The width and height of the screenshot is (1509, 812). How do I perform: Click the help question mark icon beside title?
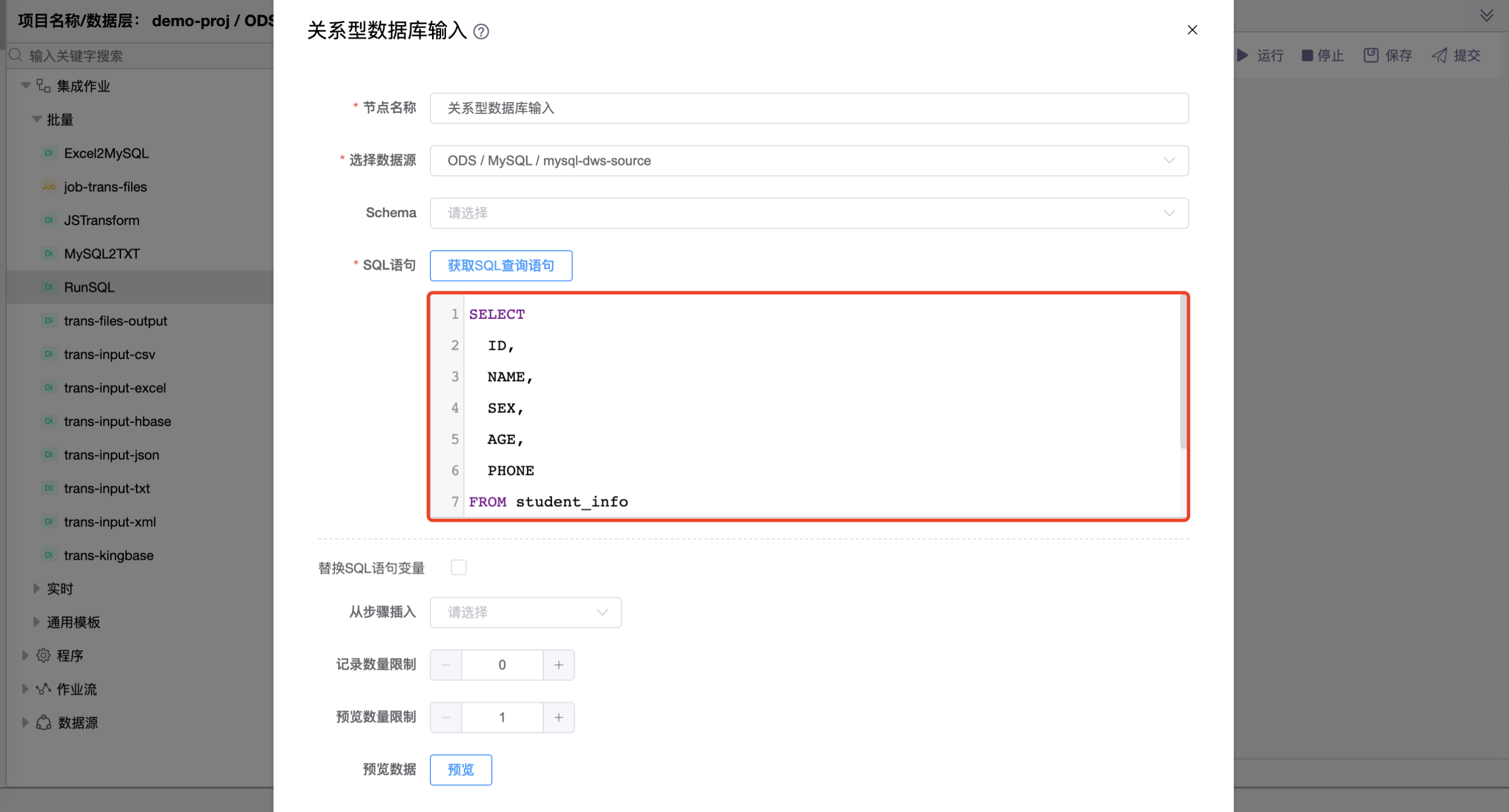481,31
